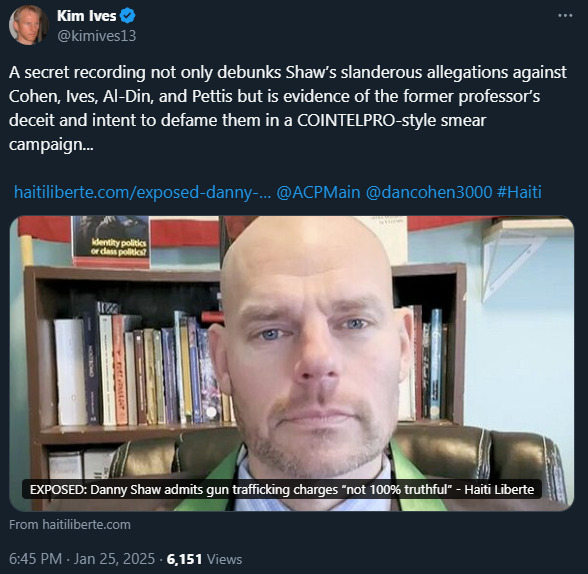The height and width of the screenshot is (574, 588).
Task: Open the article preview card image
Action: tap(291, 363)
